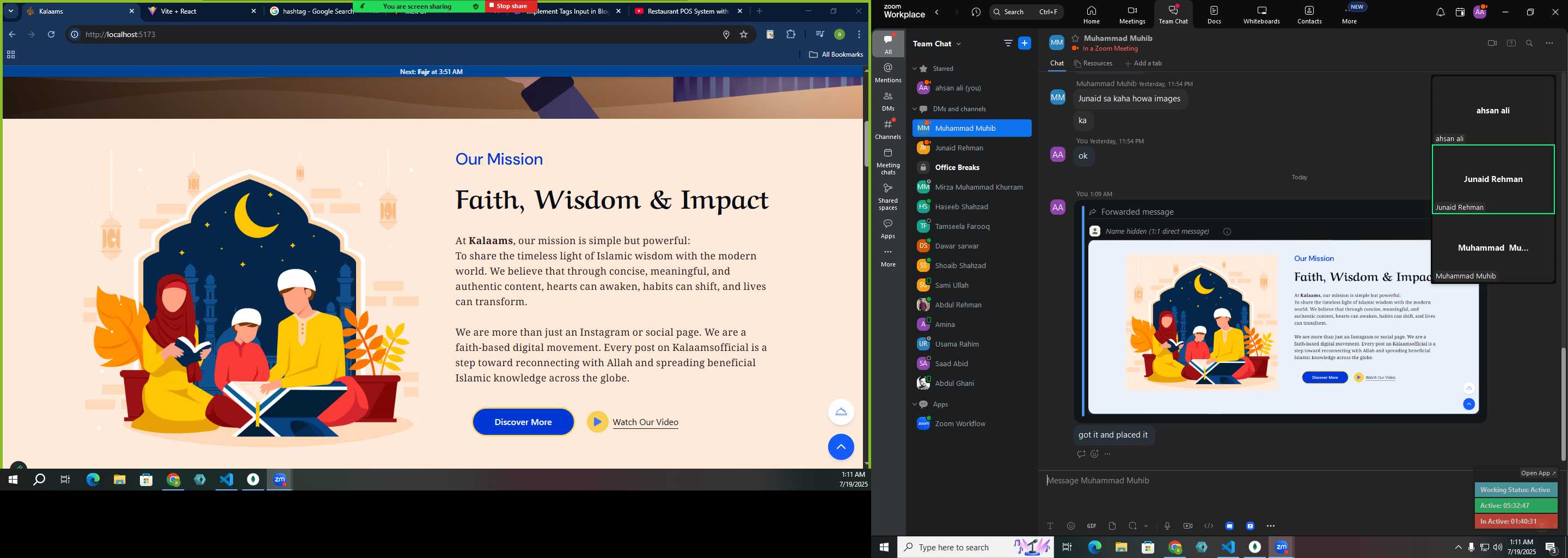Bookmark this localhost page with star icon
The height and width of the screenshot is (558, 1568).
click(x=743, y=35)
